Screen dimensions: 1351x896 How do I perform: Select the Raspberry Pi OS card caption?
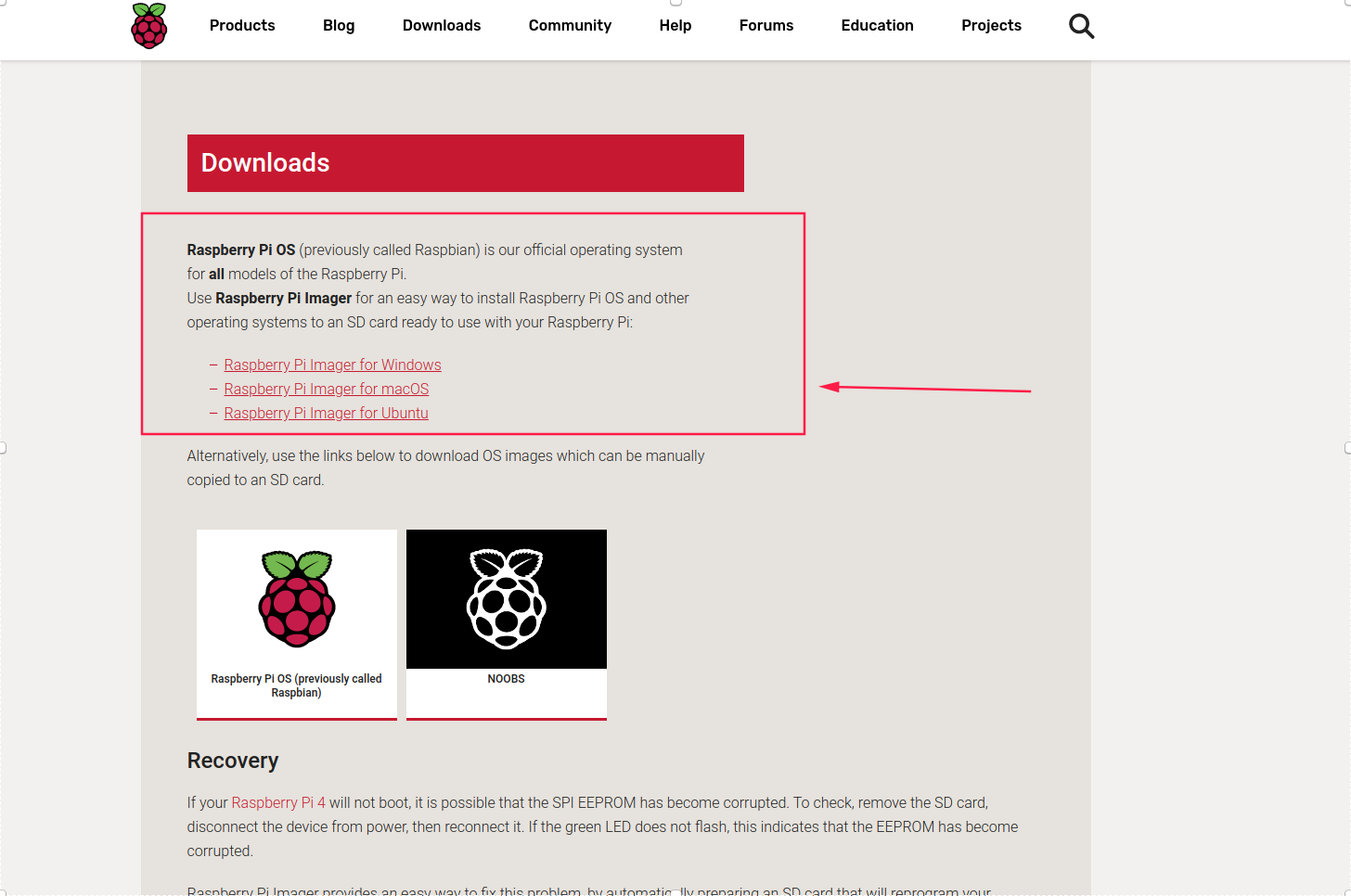coord(296,685)
